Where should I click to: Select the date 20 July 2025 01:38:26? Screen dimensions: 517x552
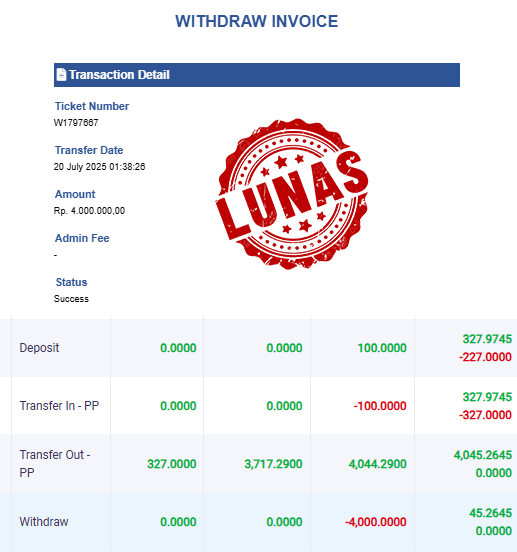99,167
